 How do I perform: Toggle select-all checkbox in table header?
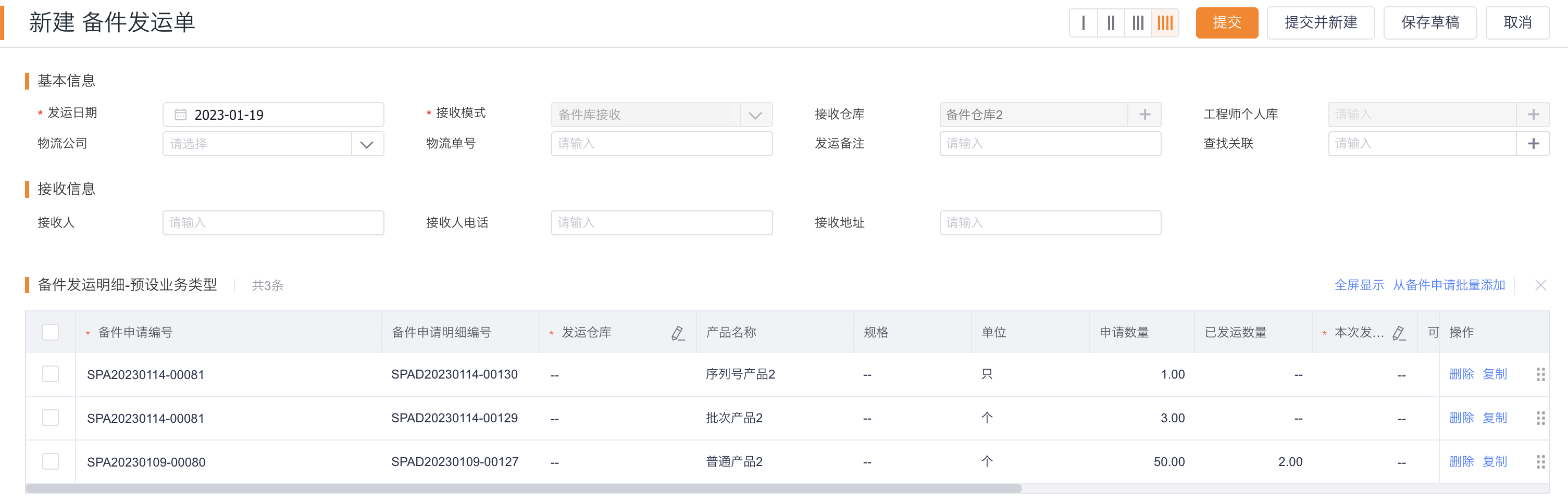(x=51, y=332)
